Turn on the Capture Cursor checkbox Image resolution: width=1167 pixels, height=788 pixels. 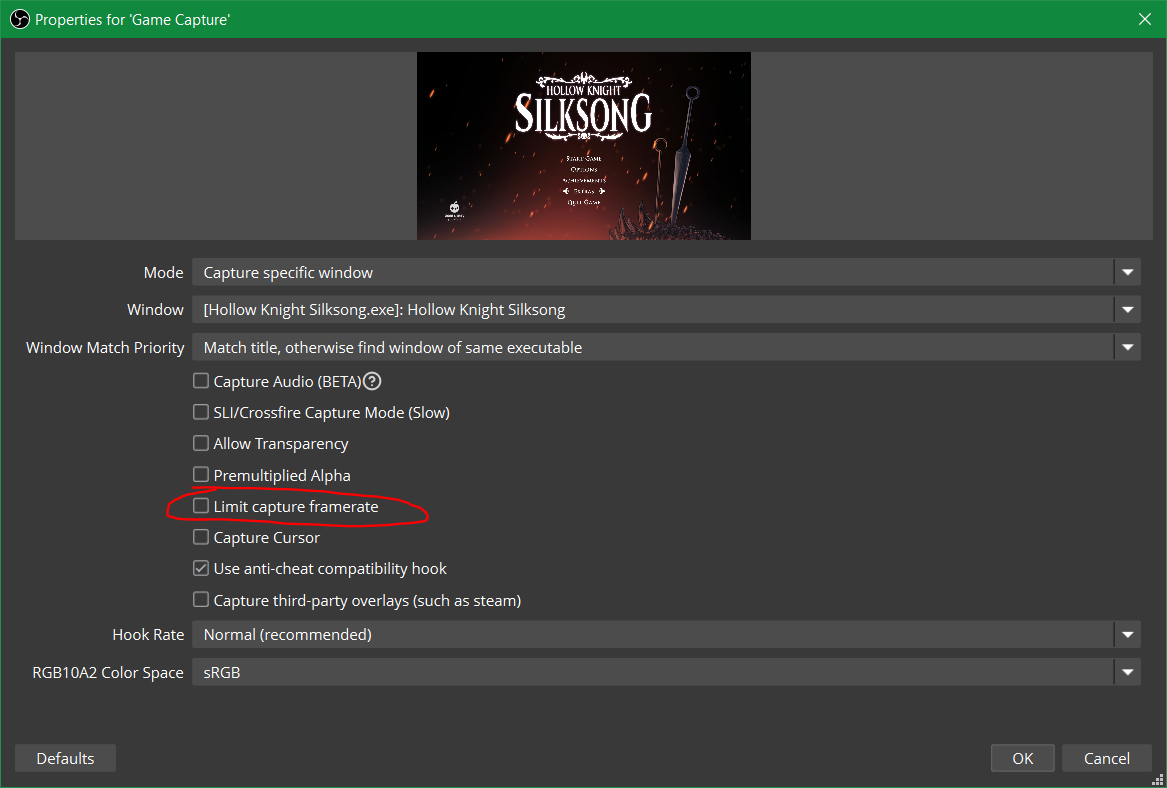[x=201, y=537]
